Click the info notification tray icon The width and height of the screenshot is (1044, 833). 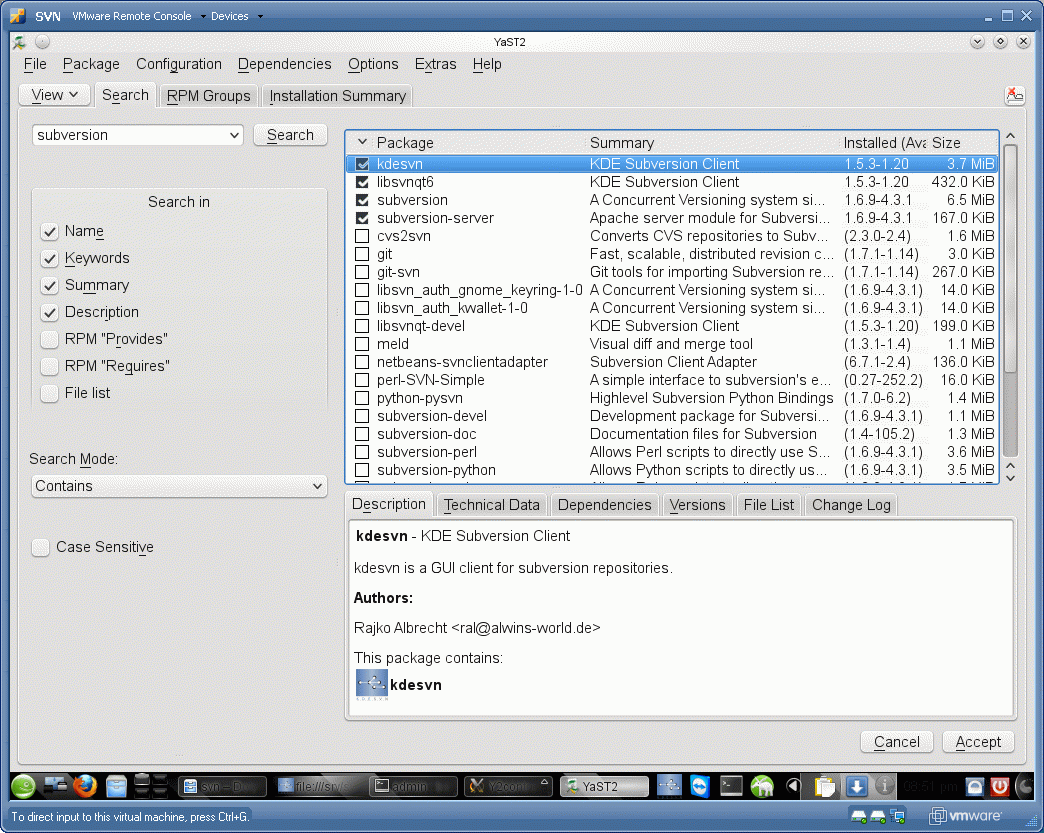[x=884, y=786]
